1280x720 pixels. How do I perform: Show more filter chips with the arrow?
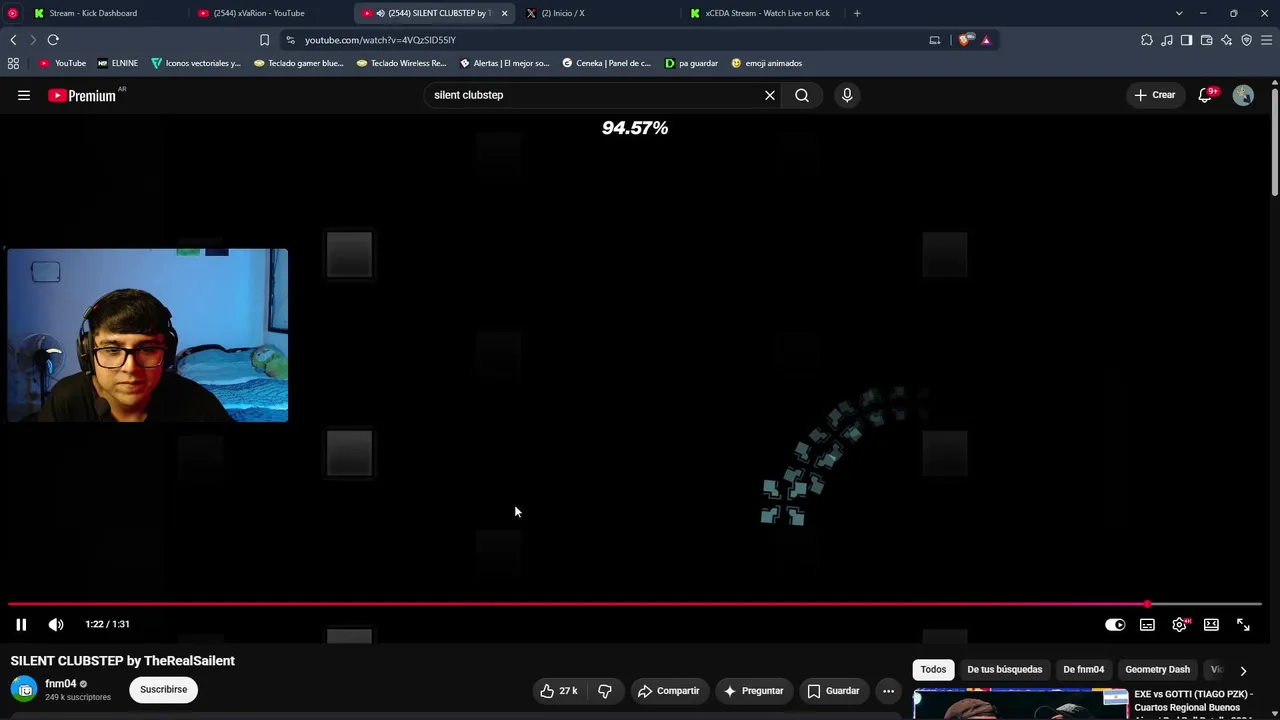[1243, 670]
